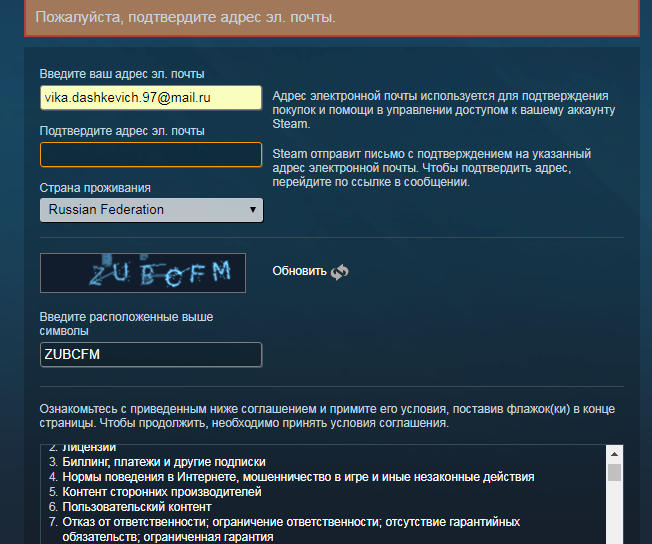Click the empty confirm email address field
The height and width of the screenshot is (544, 652).
click(151, 155)
